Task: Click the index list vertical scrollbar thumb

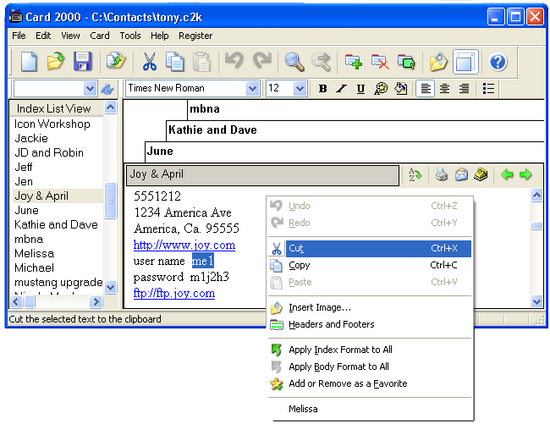Action: 110,201
